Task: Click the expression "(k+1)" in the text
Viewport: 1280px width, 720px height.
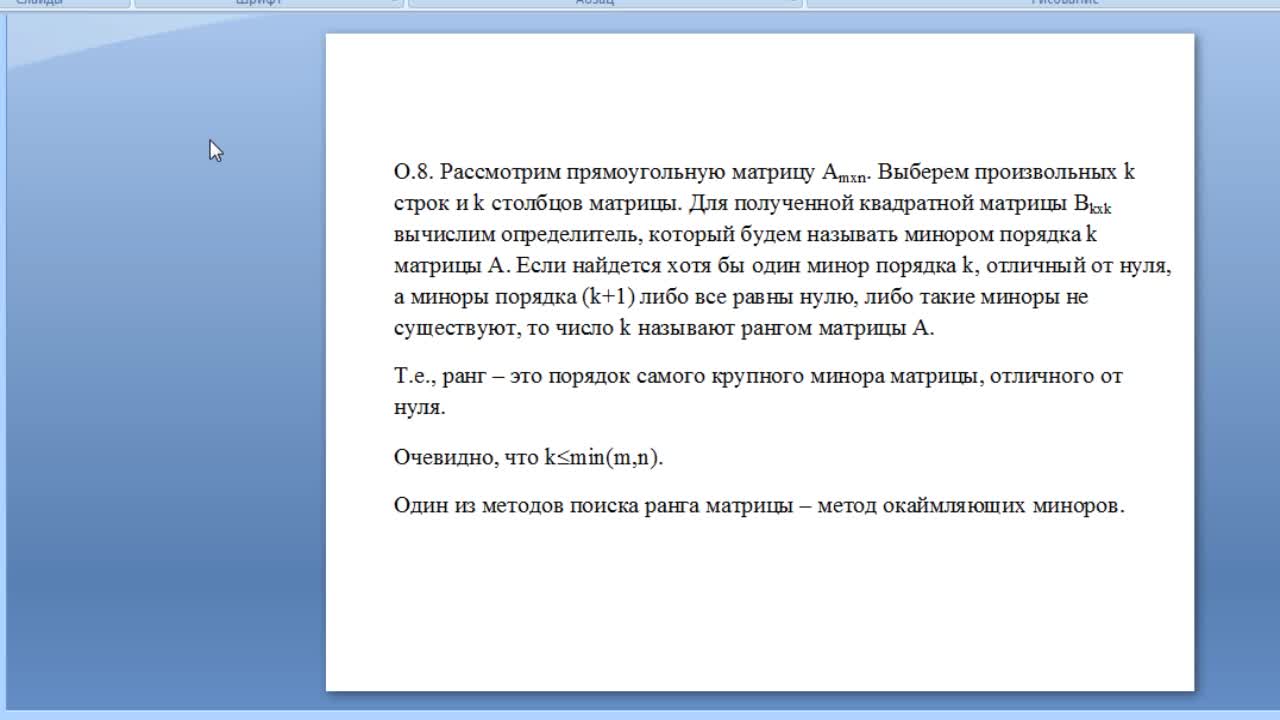Action: coord(608,297)
